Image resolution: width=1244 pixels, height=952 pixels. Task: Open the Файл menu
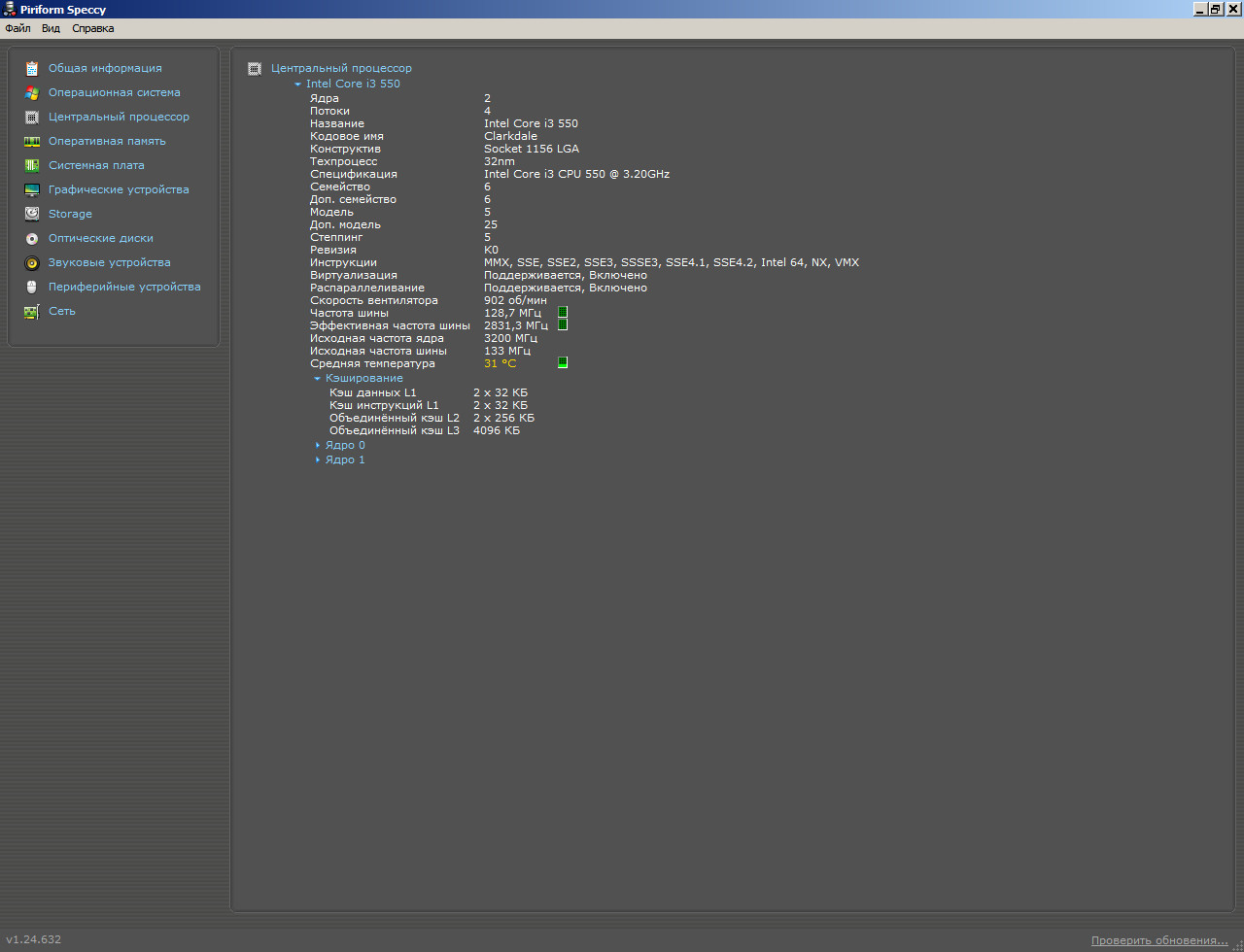pos(17,29)
